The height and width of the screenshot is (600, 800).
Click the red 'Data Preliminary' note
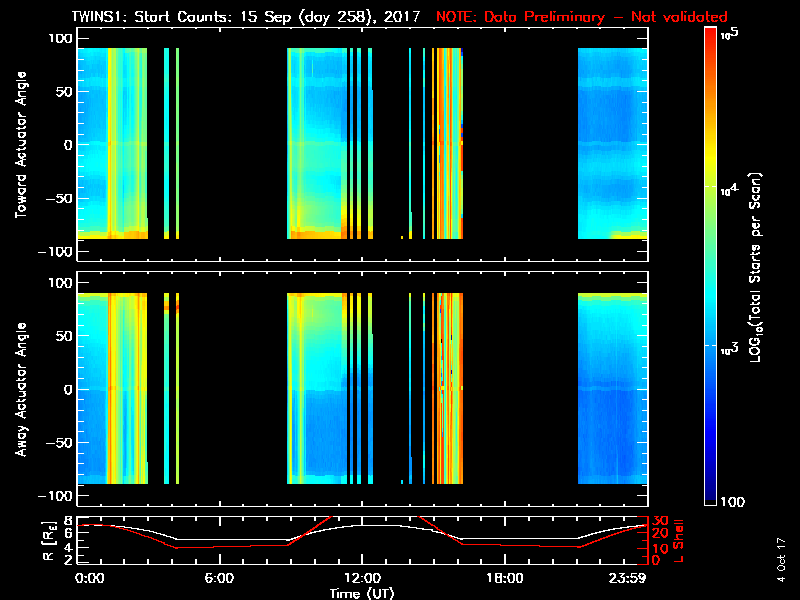click(x=582, y=17)
